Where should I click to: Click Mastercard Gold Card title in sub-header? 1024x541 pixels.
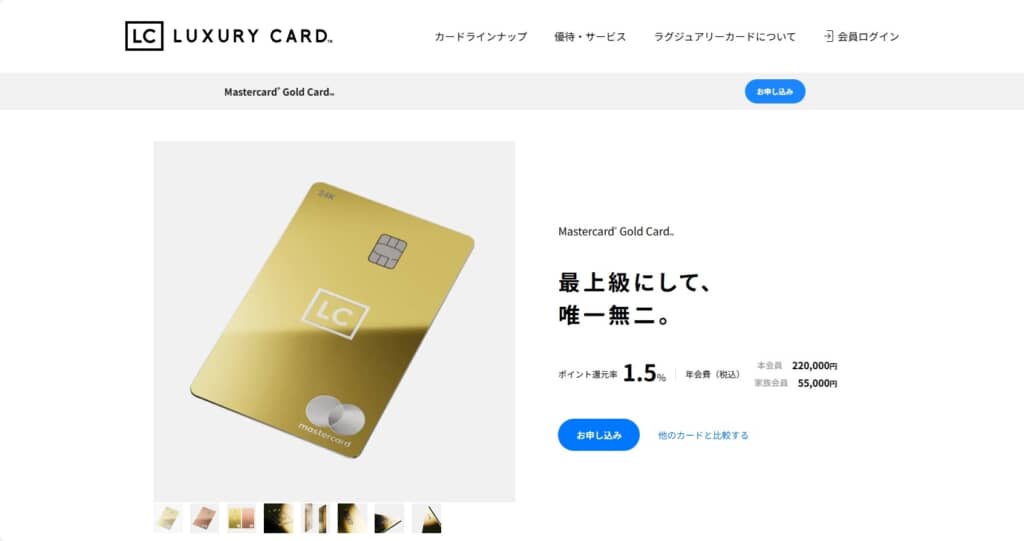click(279, 92)
